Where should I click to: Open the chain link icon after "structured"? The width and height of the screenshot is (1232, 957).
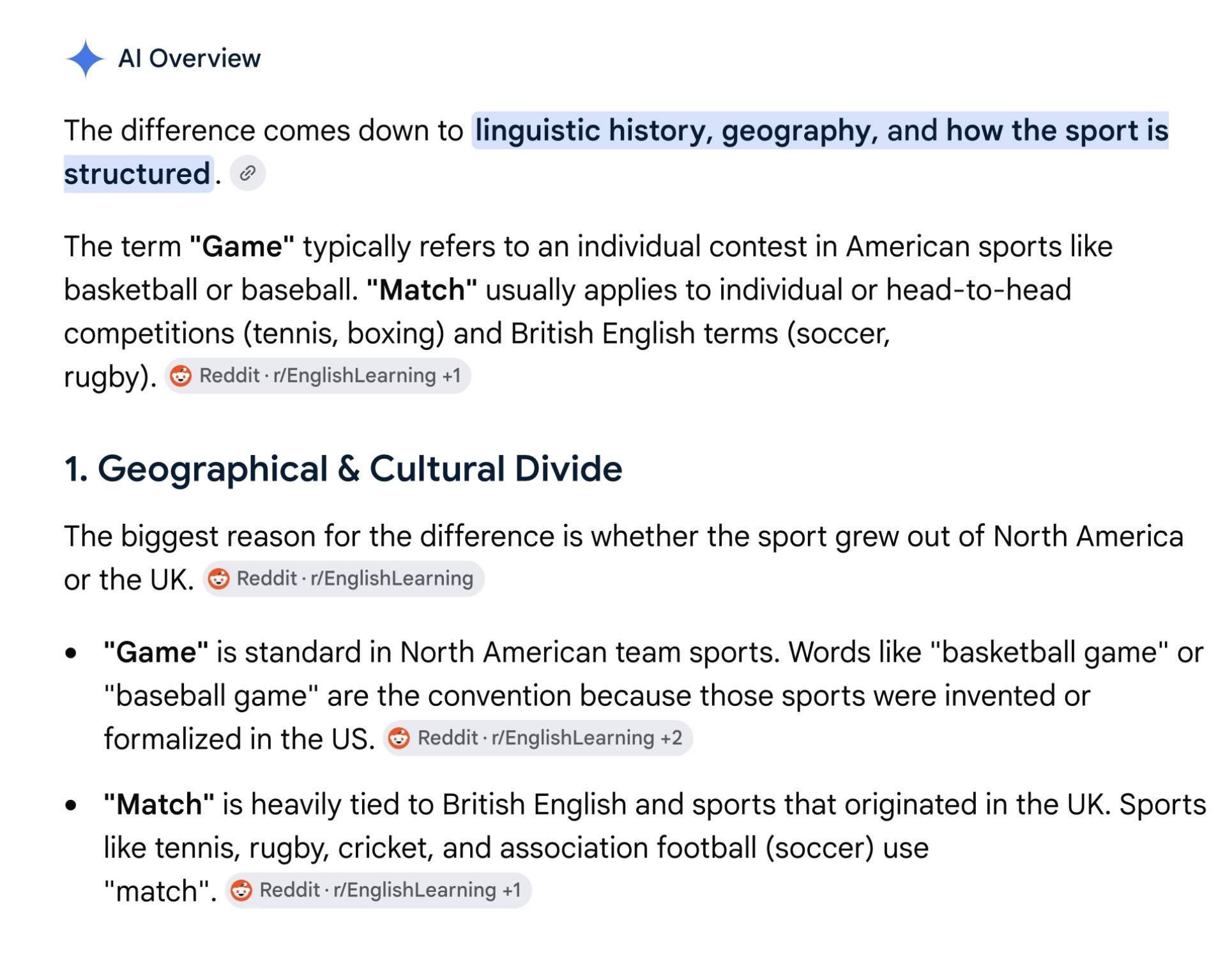click(x=248, y=173)
